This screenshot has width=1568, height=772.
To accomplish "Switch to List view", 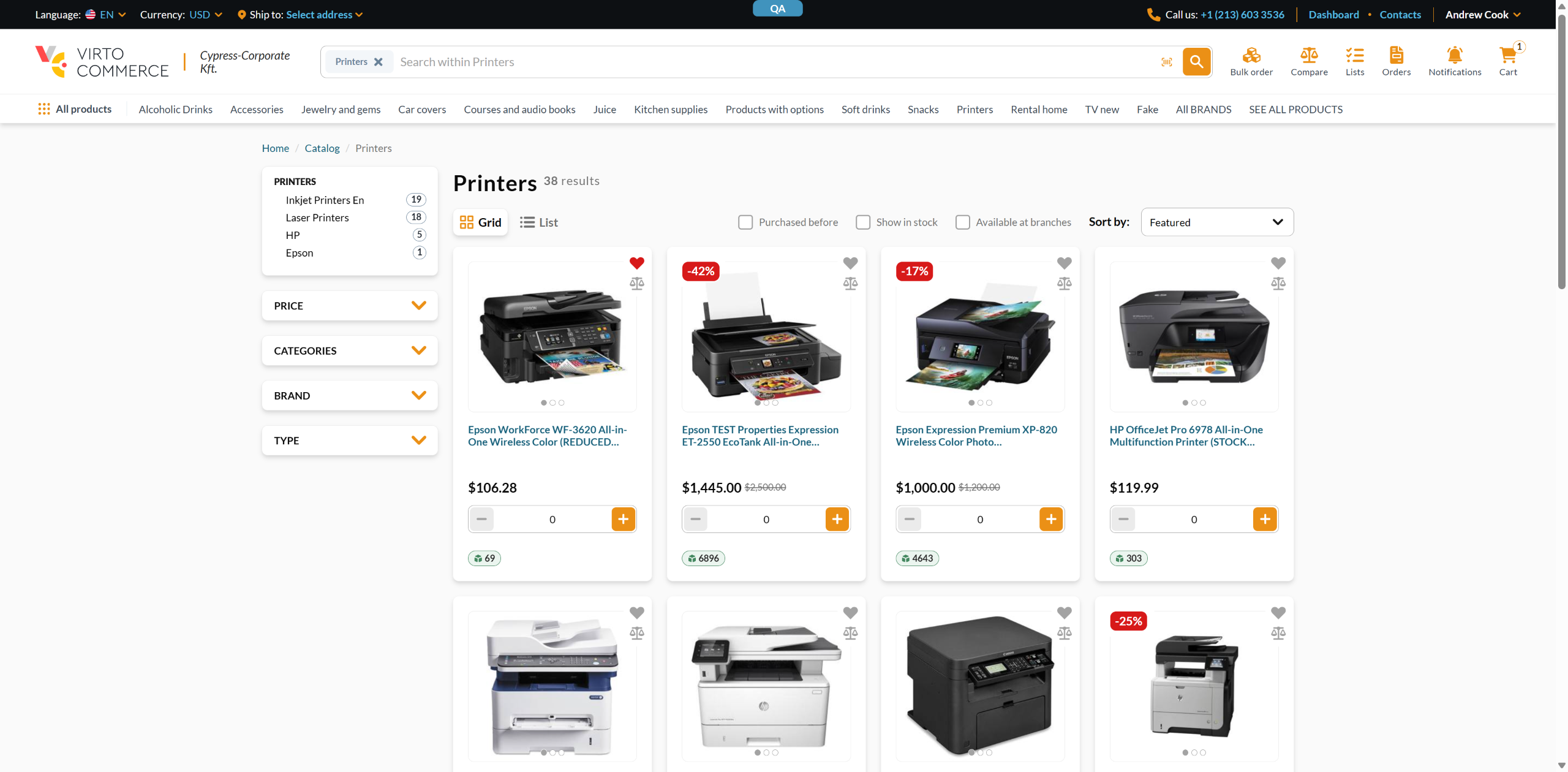I will click(538, 222).
